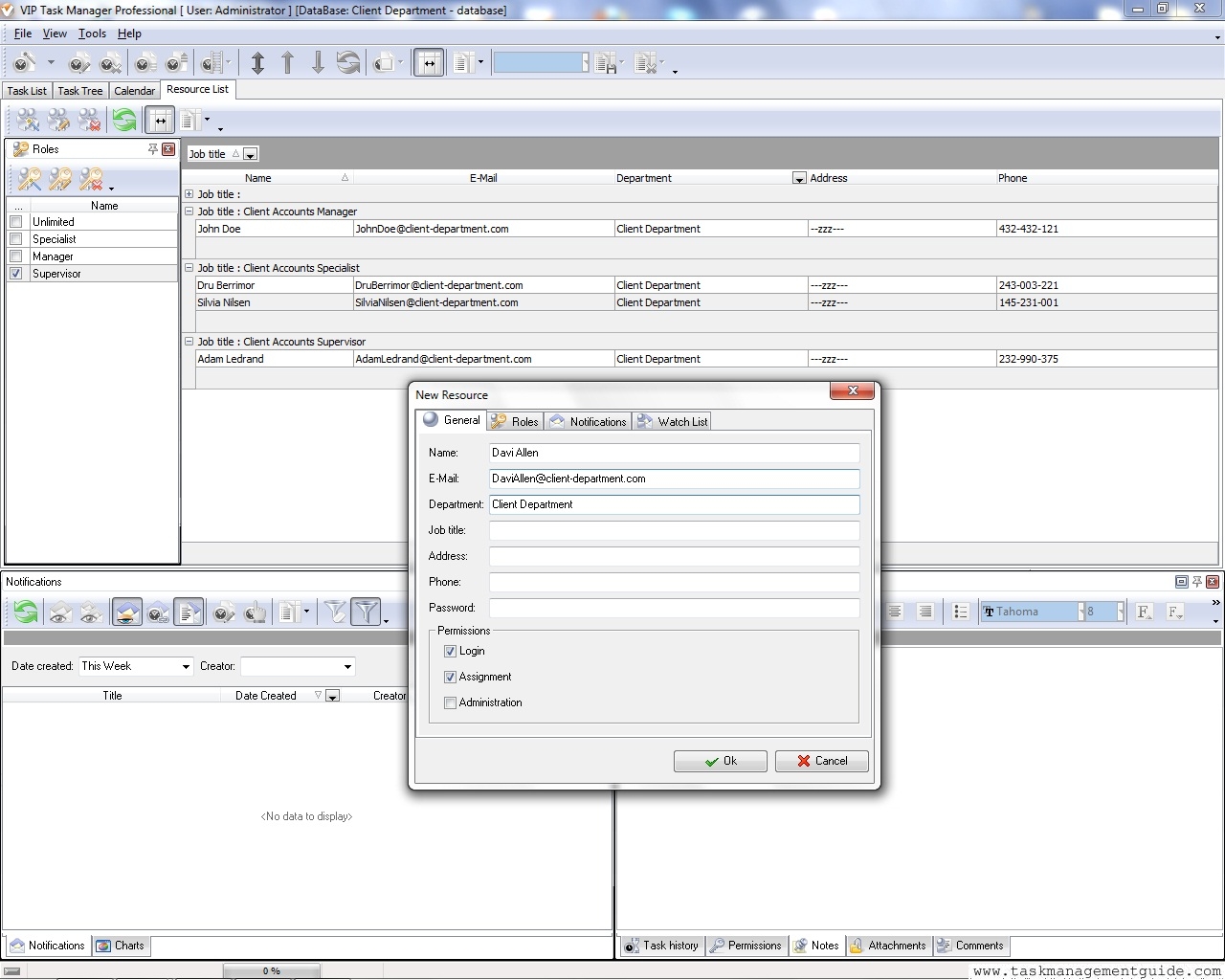Open the View menu
This screenshot has height=980, width=1225.
pyautogui.click(x=55, y=33)
